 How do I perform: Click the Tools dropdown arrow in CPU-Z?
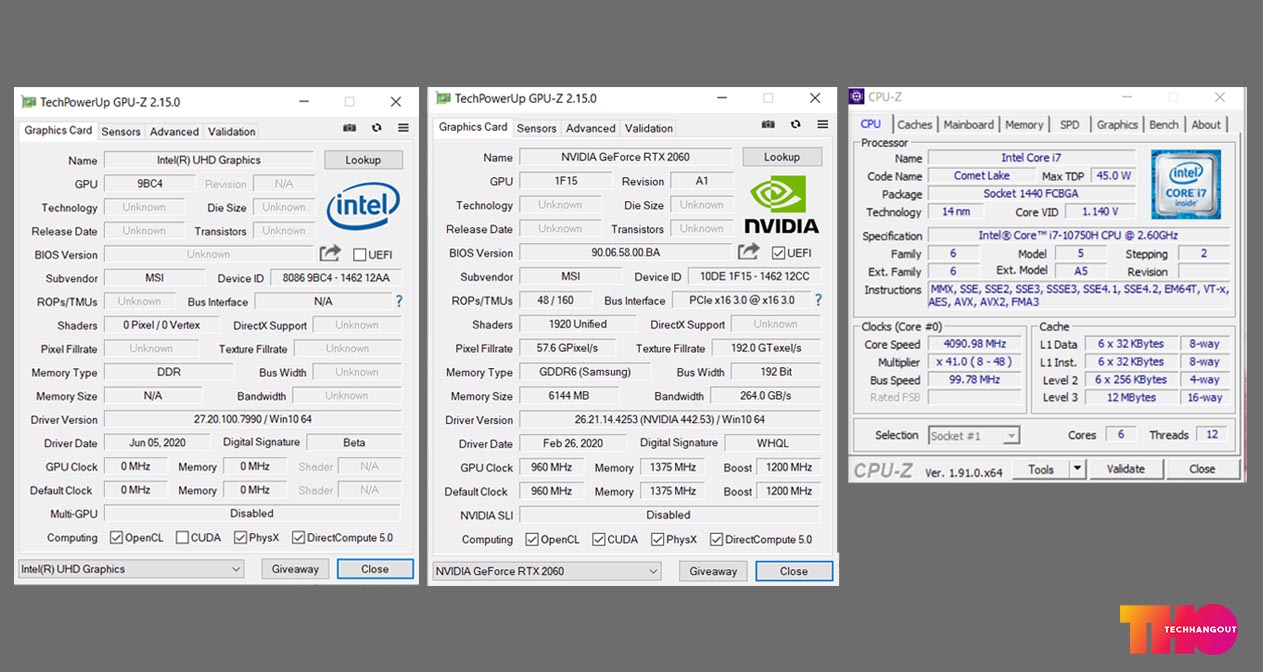point(1077,469)
